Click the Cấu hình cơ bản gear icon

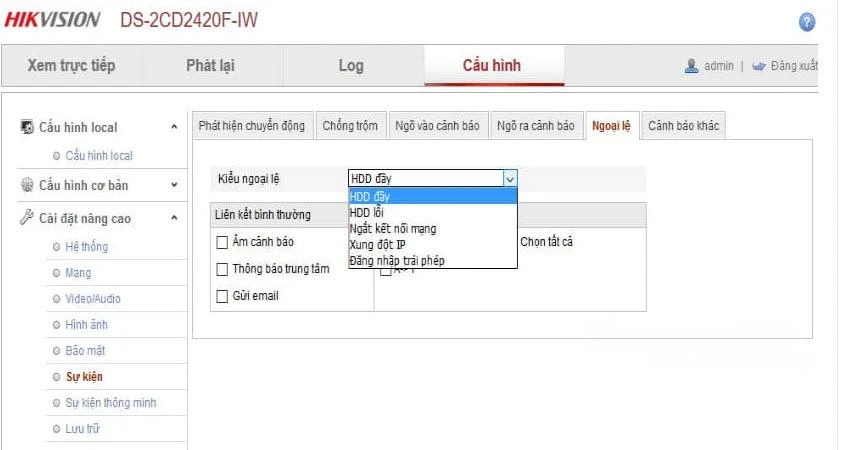tap(28, 185)
